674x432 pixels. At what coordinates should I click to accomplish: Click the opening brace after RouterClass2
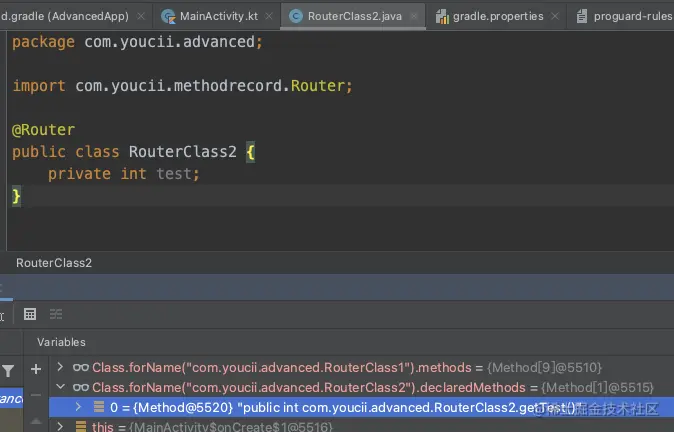(251, 152)
